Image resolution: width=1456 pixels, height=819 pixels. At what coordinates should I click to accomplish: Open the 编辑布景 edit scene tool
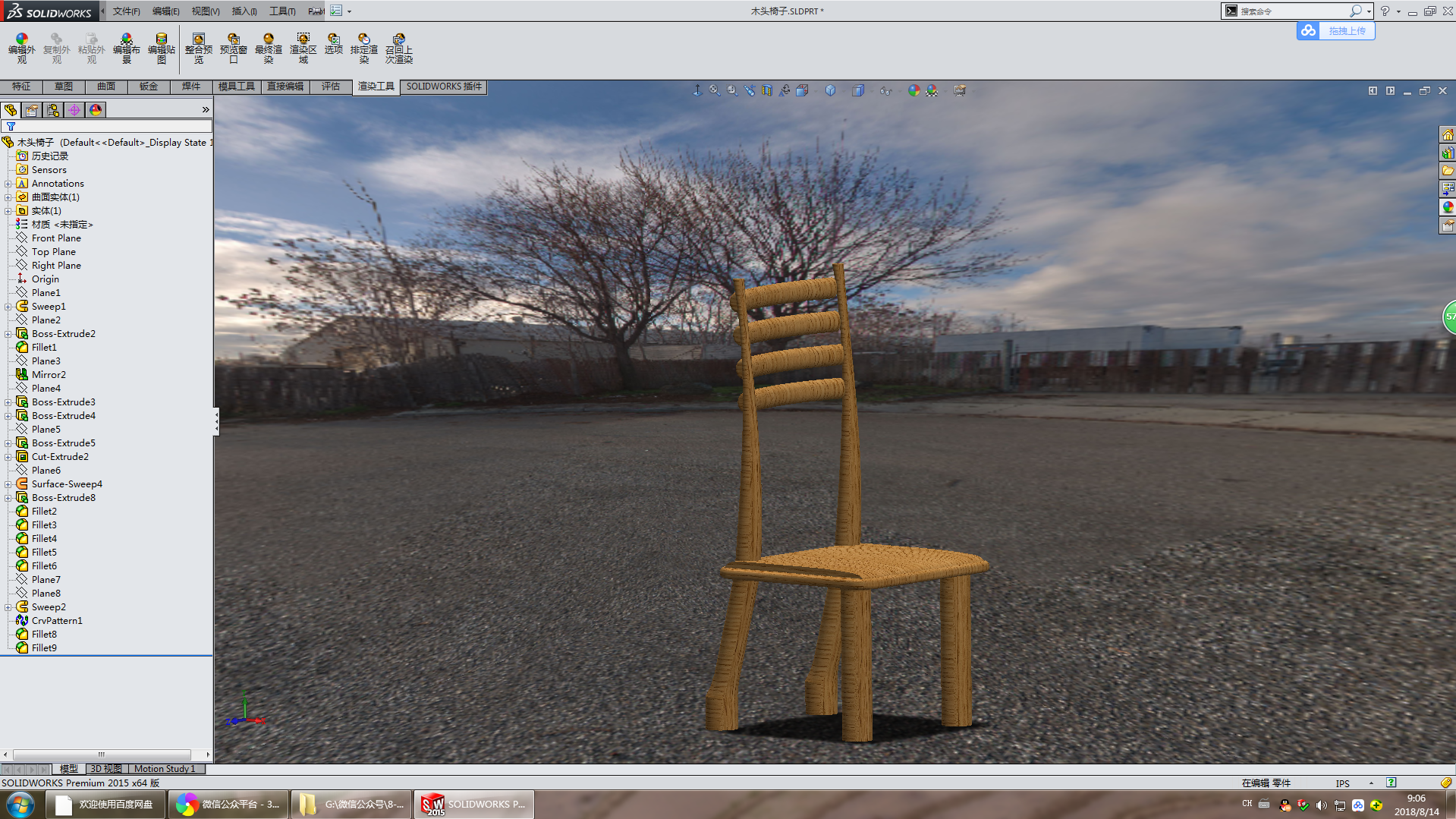pyautogui.click(x=127, y=48)
